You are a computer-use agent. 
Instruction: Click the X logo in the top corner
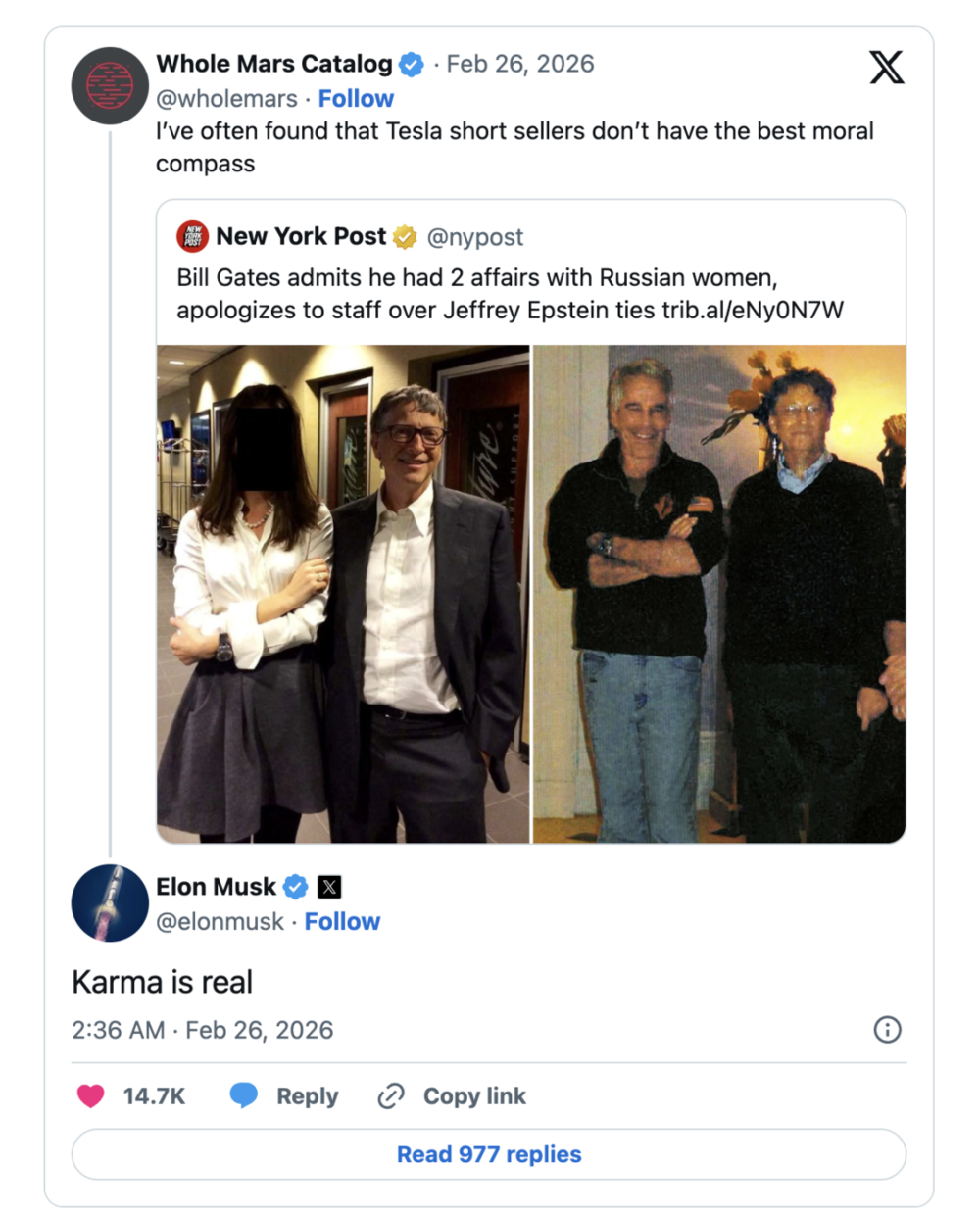pos(886,68)
